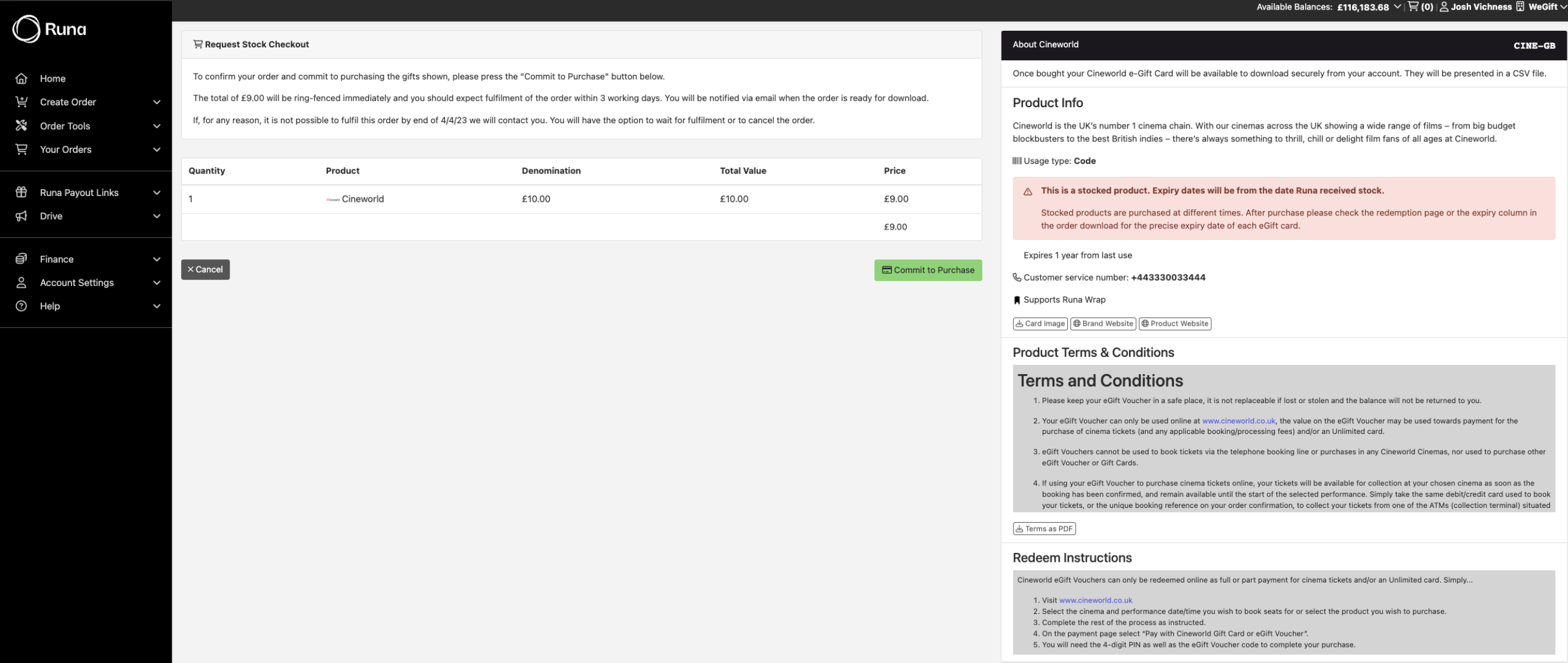Viewport: 1568px width, 663px height.
Task: Click the Runa Payout Links gift icon
Action: tap(21, 192)
